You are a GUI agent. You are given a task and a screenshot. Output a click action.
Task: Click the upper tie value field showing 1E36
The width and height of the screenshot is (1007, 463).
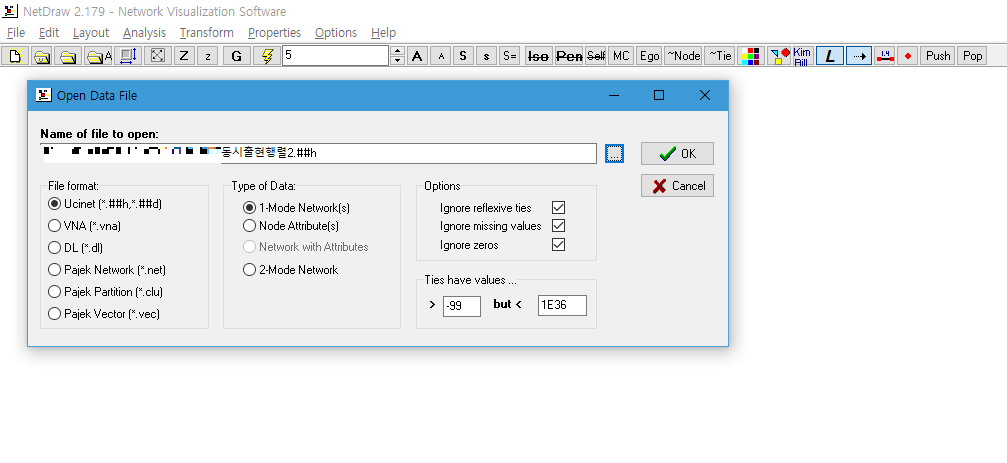[563, 306]
